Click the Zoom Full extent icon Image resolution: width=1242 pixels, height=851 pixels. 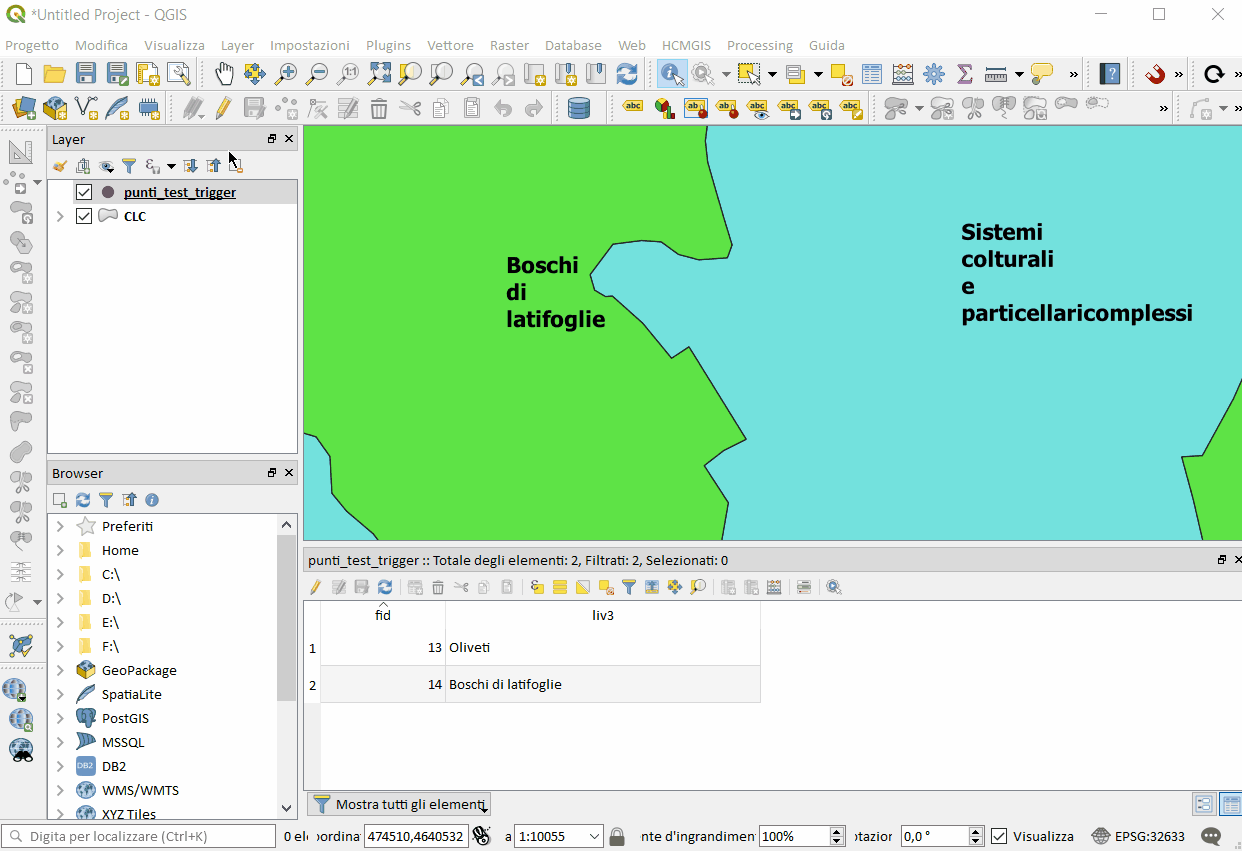click(x=379, y=73)
